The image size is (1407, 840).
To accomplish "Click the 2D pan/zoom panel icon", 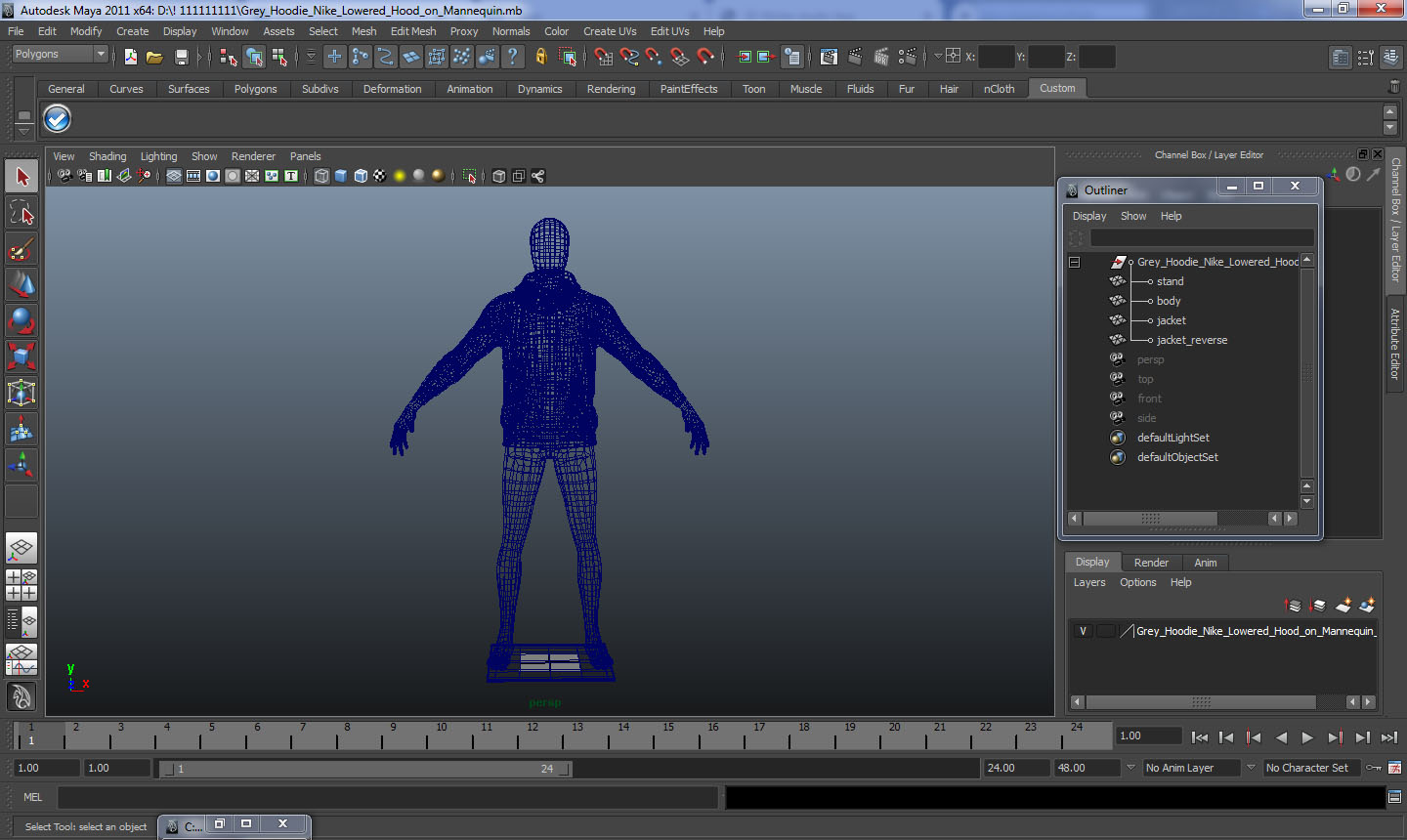I will (144, 176).
